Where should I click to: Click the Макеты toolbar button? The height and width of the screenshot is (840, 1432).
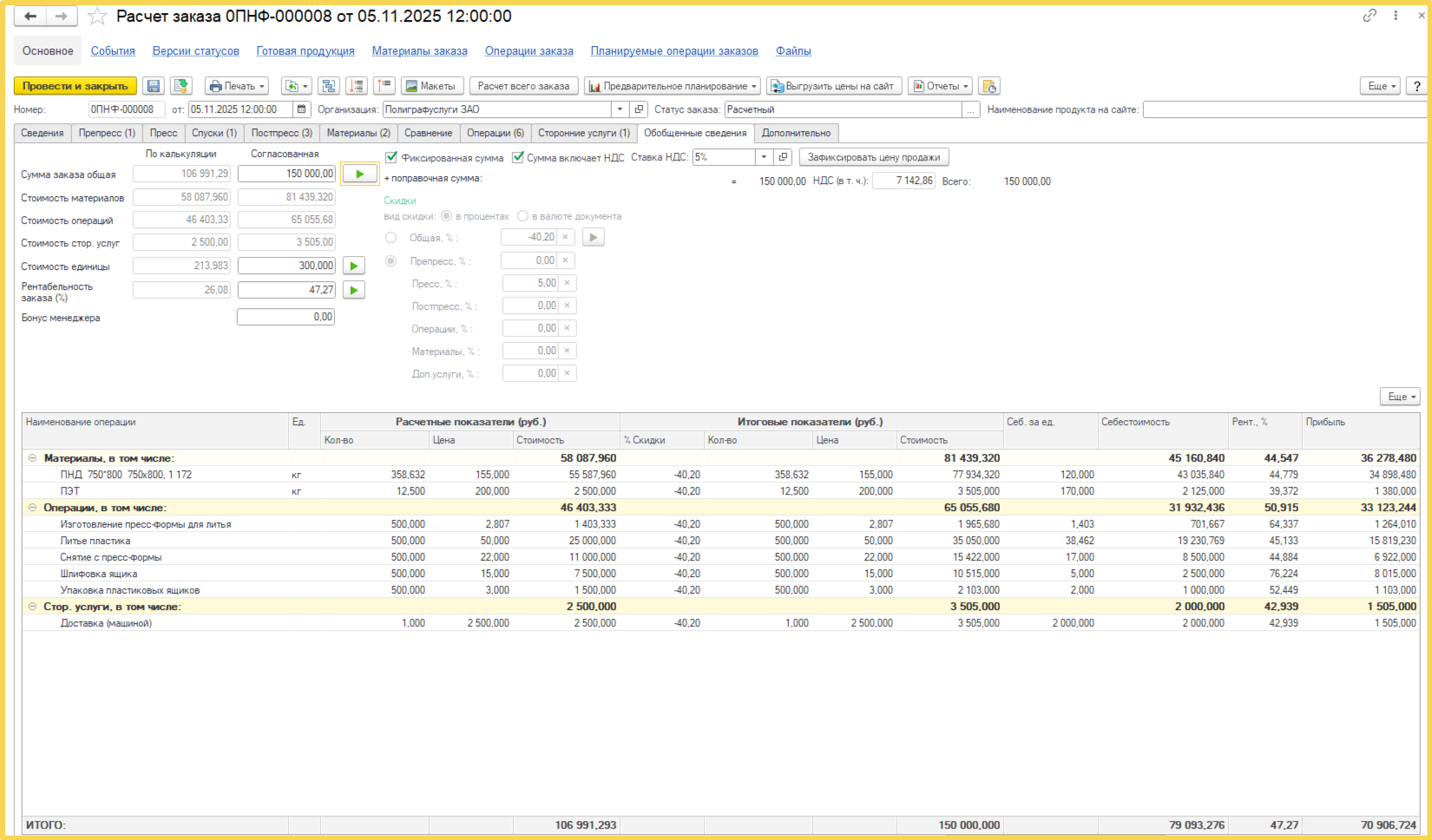(430, 86)
